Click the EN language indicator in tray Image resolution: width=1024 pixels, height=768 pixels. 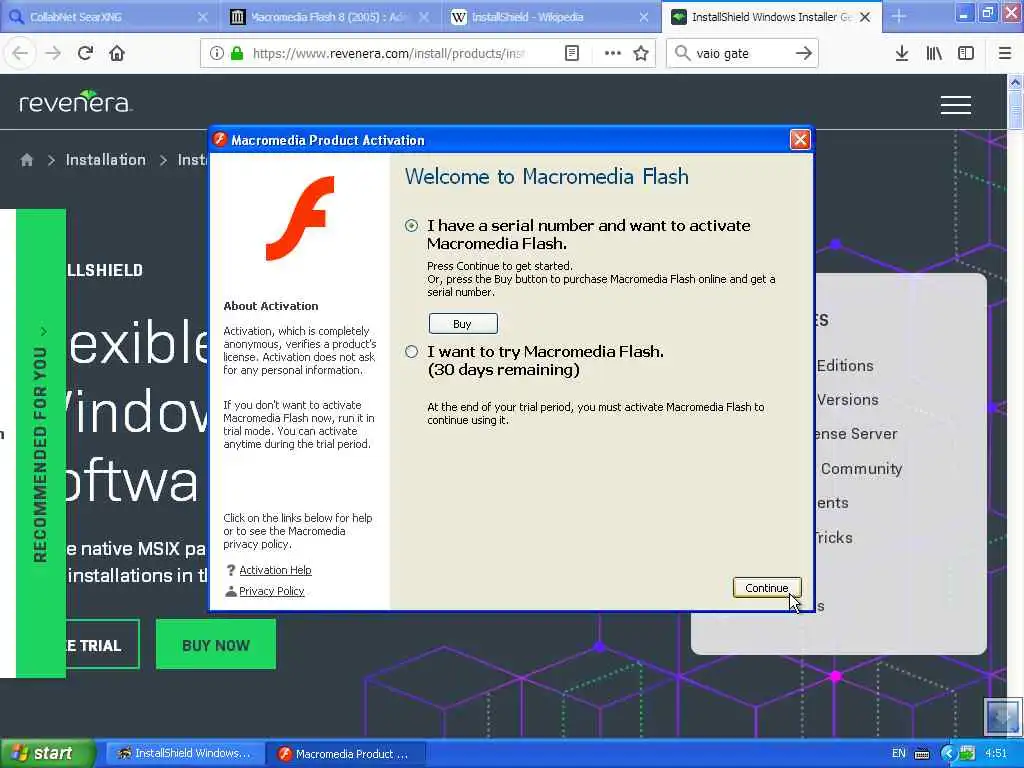[x=899, y=753]
